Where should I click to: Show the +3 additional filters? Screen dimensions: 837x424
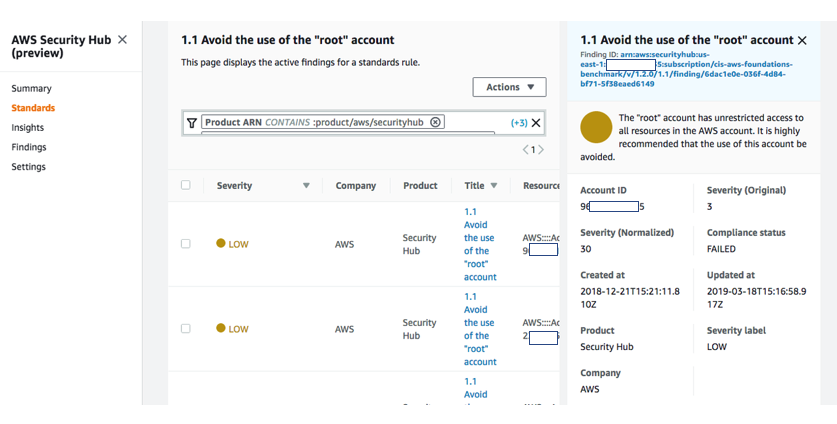tap(519, 123)
